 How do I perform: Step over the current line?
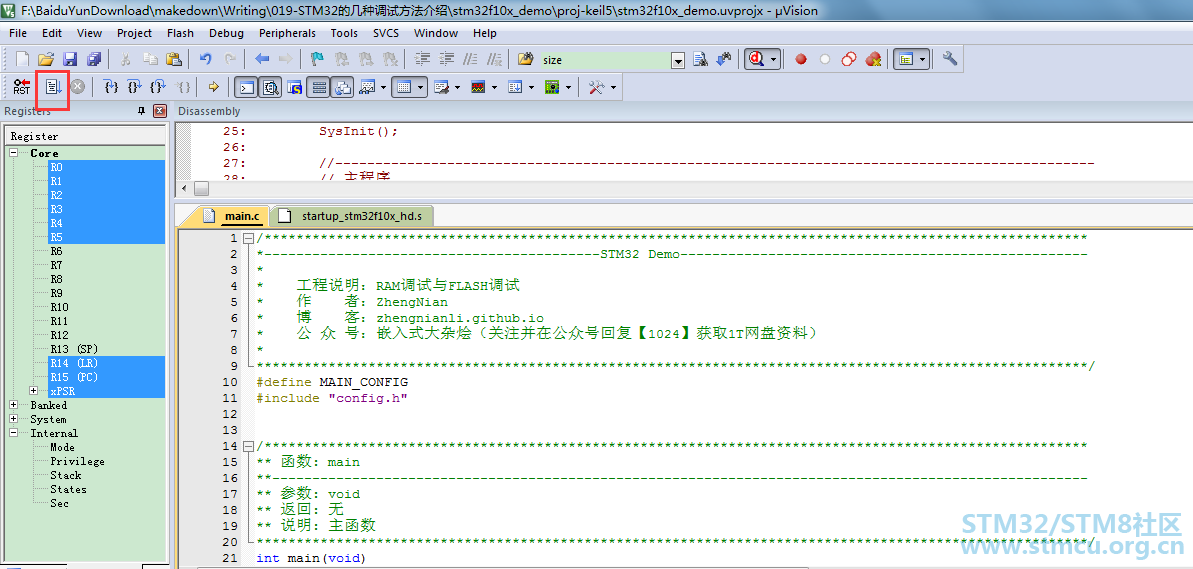pos(135,87)
